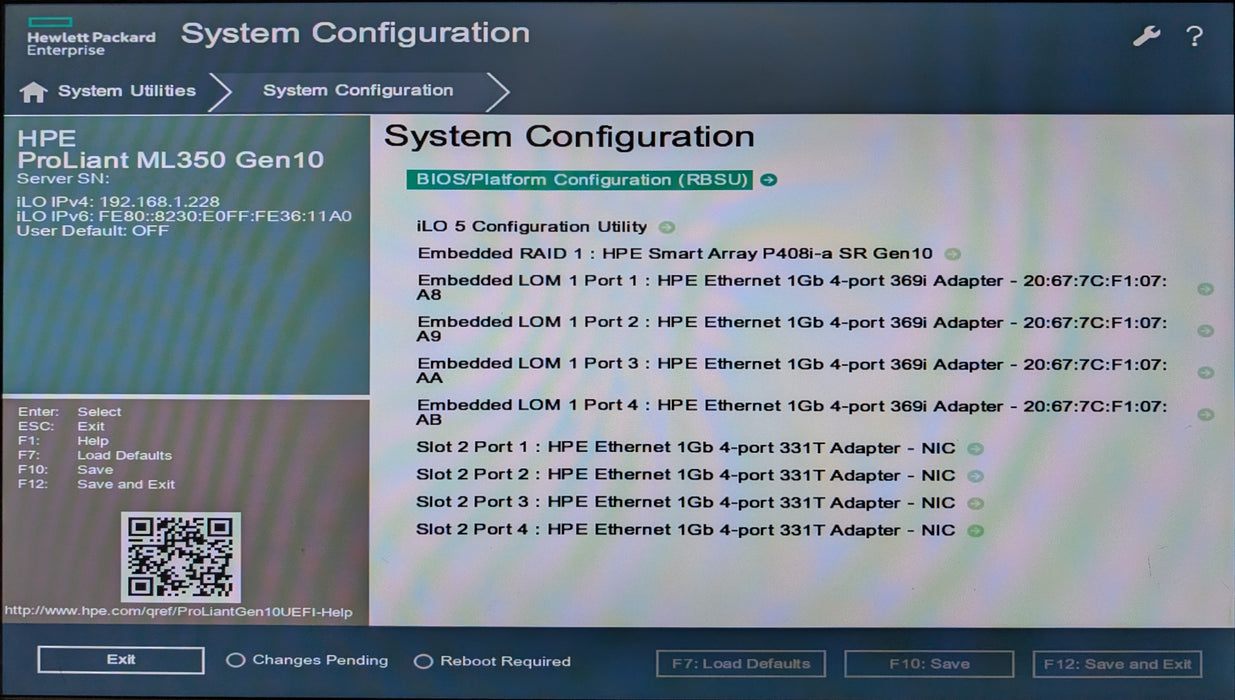This screenshot has height=700, width=1235.
Task: Open the hpe.com ProLiantGen10UEFI-Help URL
Action: point(179,612)
